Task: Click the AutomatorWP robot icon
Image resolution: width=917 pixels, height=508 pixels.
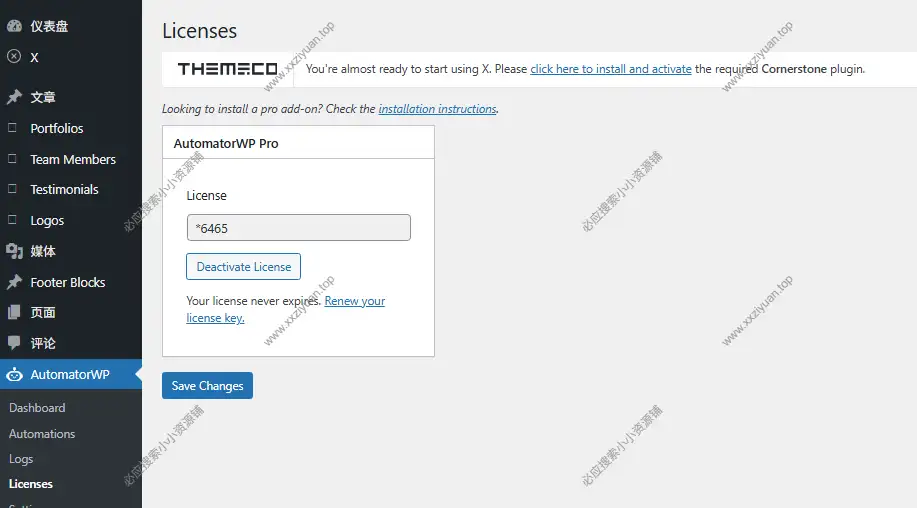Action: (14, 375)
